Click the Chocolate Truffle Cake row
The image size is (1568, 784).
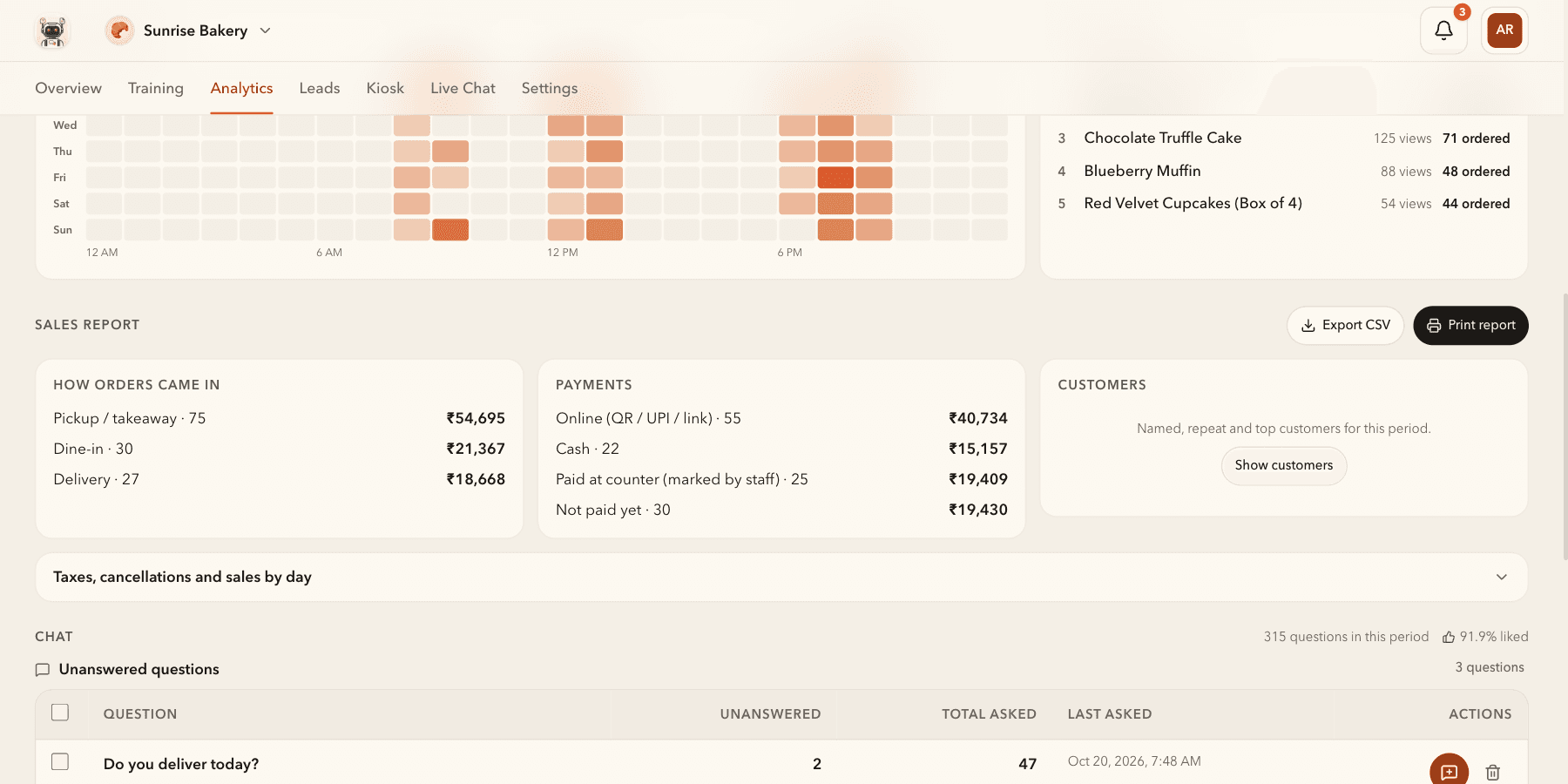[x=1284, y=138]
